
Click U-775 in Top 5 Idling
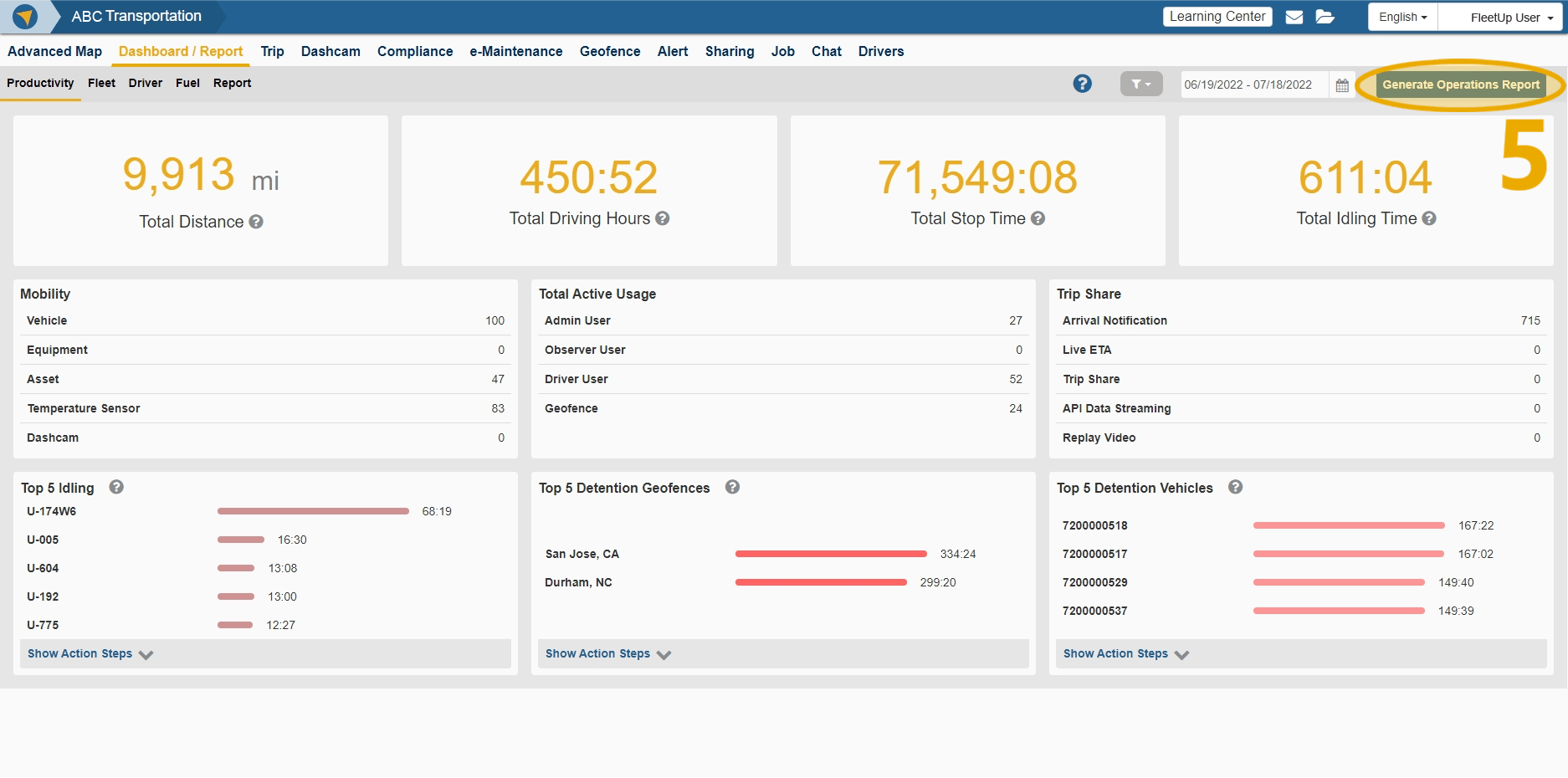pos(43,625)
